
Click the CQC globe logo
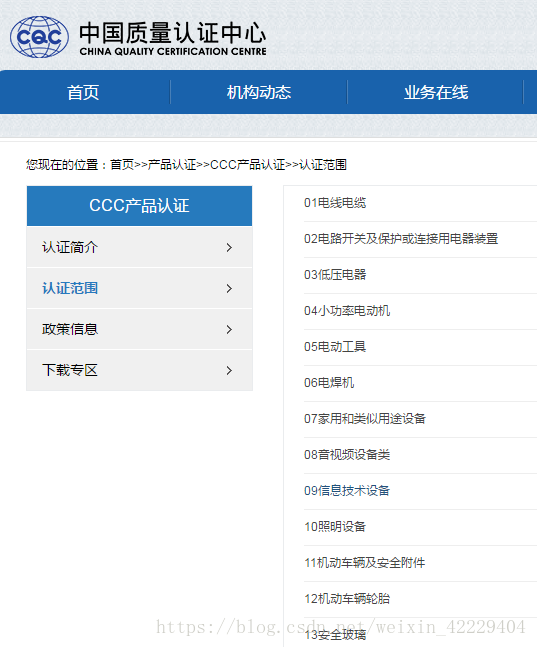[x=39, y=37]
